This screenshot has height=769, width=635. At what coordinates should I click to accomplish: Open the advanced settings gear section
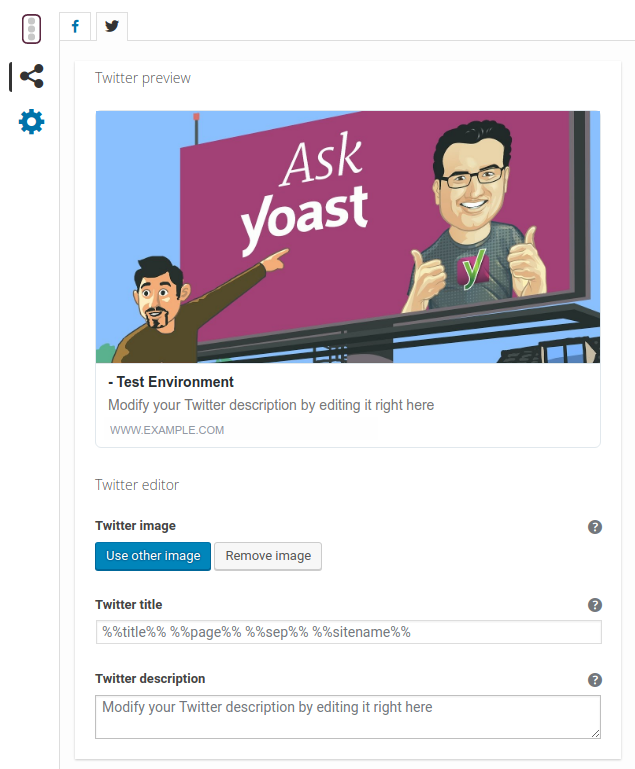pyautogui.click(x=31, y=122)
